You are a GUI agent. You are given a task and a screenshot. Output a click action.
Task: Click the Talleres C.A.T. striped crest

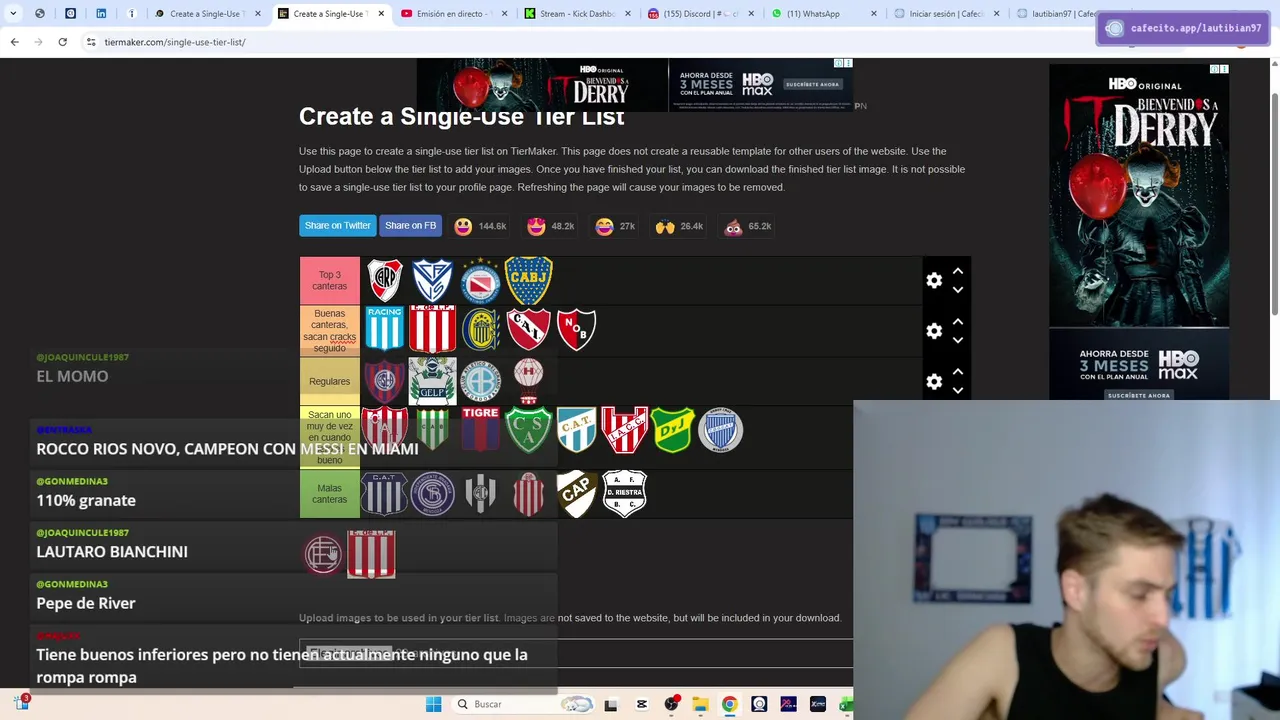tap(384, 494)
